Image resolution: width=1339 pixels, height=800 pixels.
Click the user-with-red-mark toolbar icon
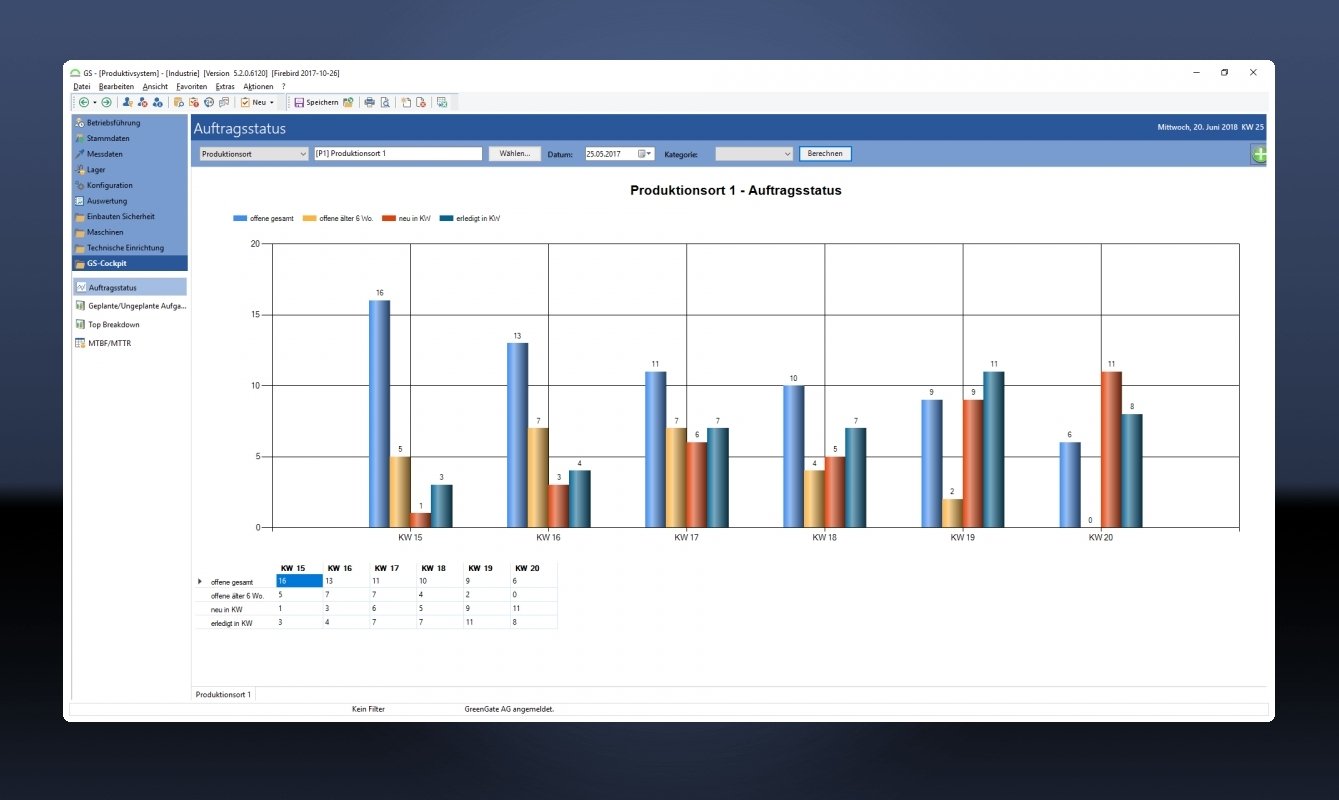tap(143, 102)
